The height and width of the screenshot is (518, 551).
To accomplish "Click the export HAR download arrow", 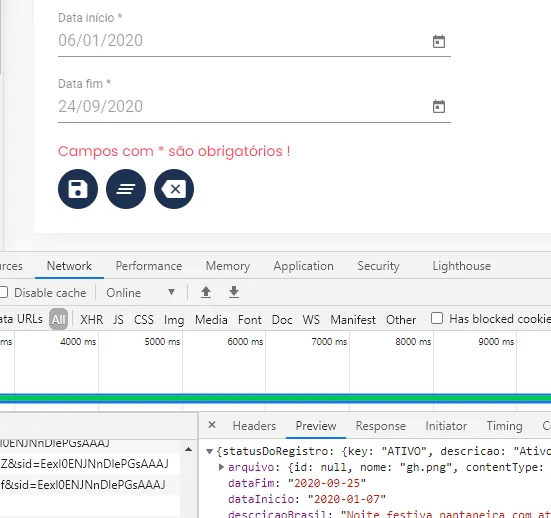I will pos(234,292).
